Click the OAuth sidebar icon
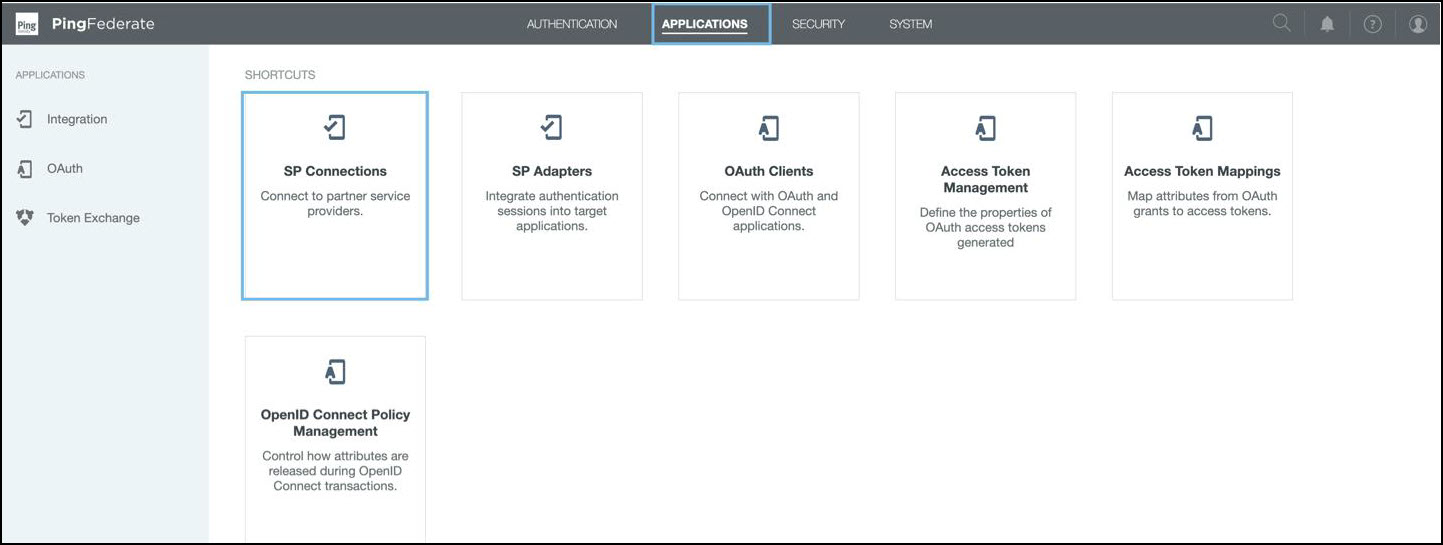The height and width of the screenshot is (545, 1443). pos(25,169)
